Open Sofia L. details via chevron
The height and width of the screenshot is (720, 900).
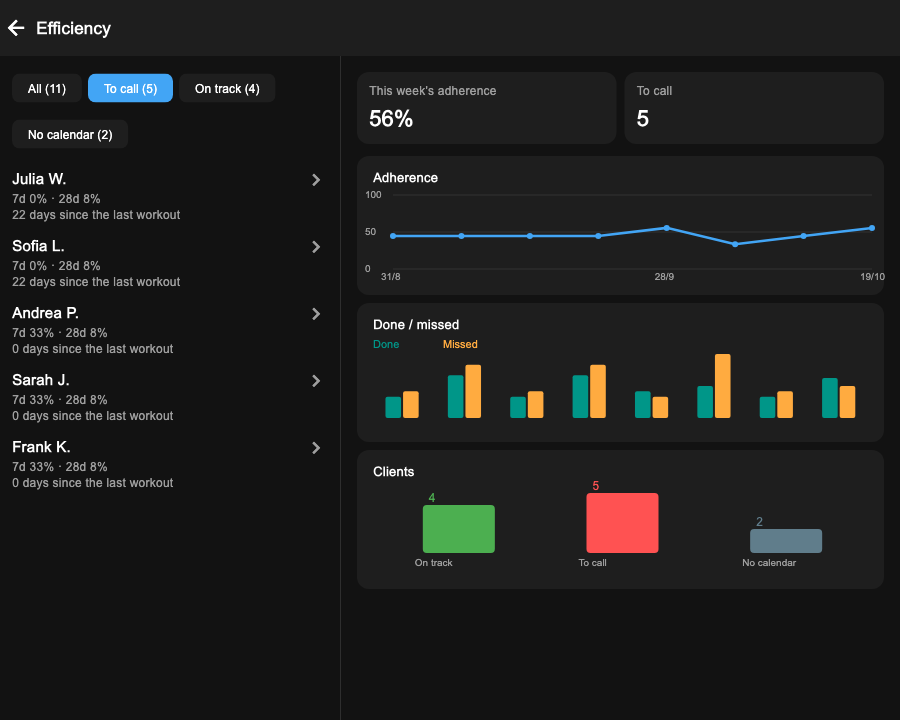point(316,247)
